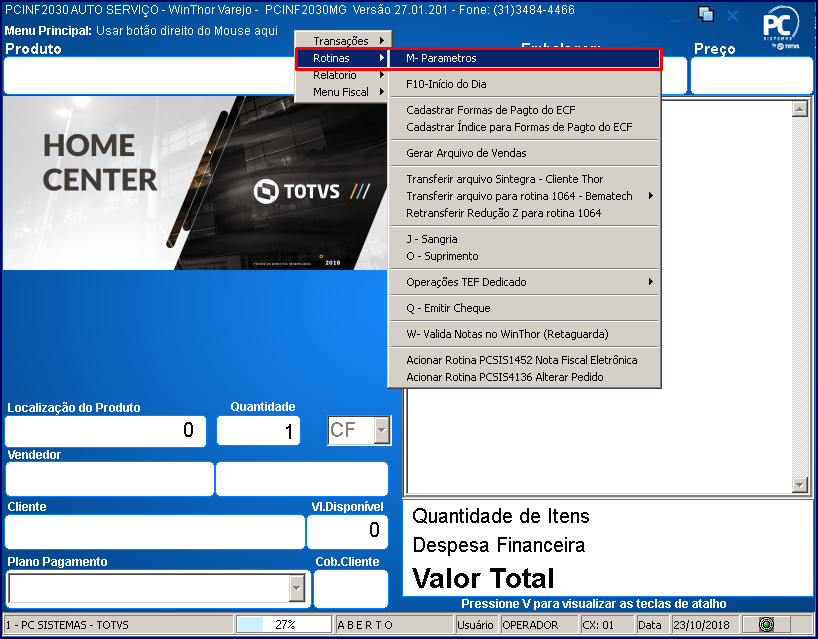Click the Localização do Produto field
Viewport: 818px width, 639px height.
pyautogui.click(x=105, y=431)
